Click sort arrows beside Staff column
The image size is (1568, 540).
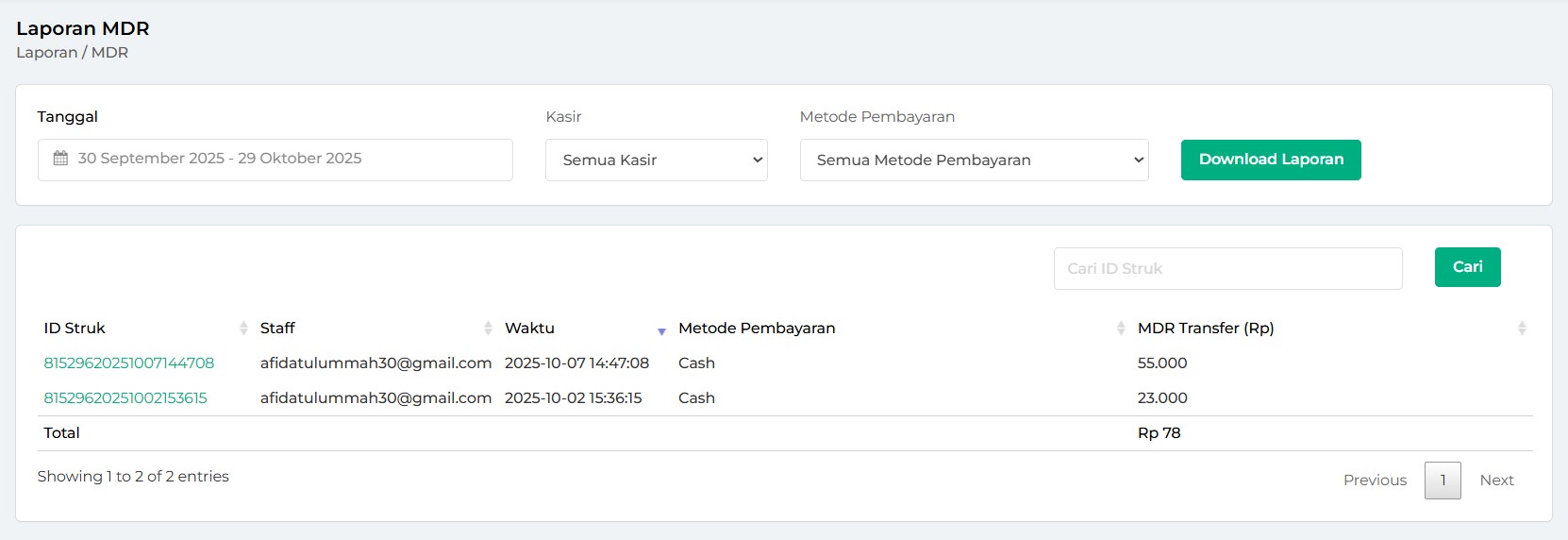pos(488,329)
